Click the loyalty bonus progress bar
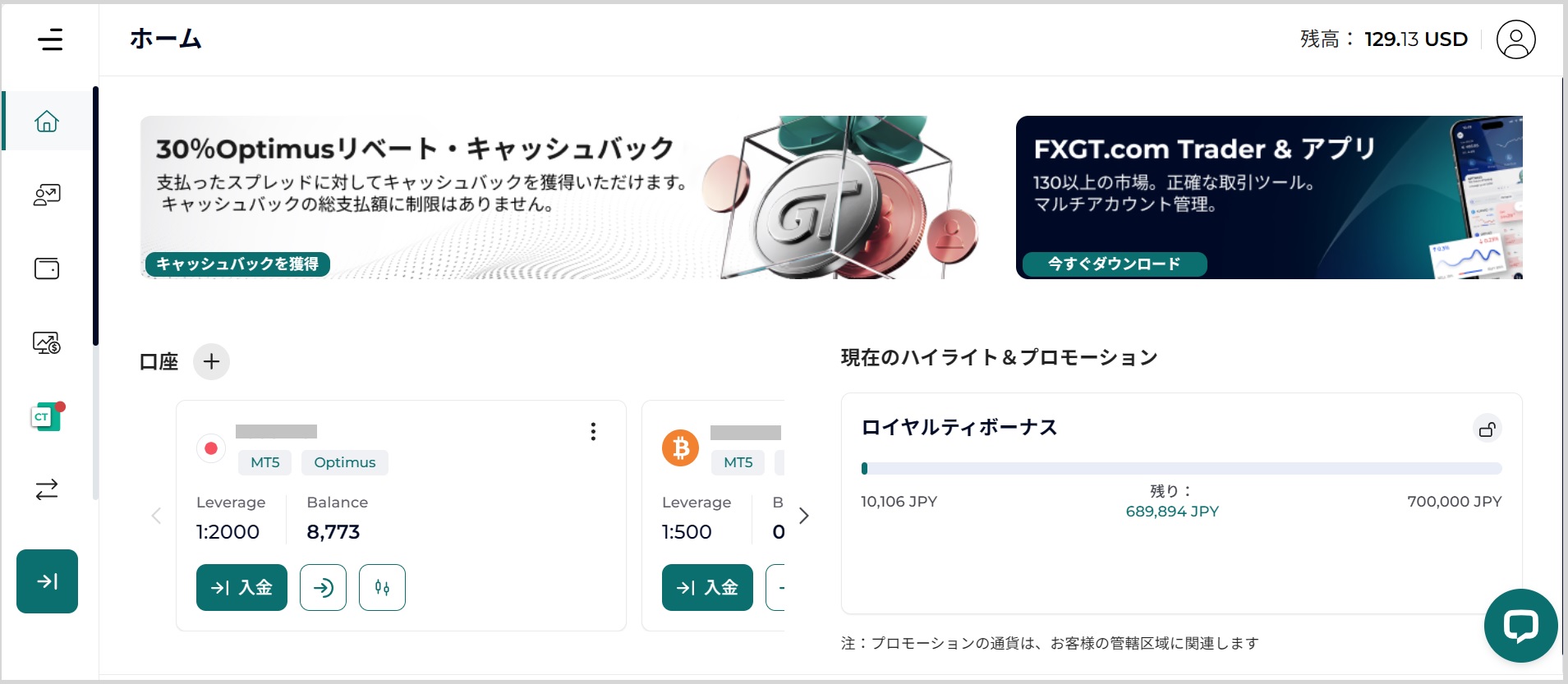The image size is (1568, 684). tap(1181, 469)
